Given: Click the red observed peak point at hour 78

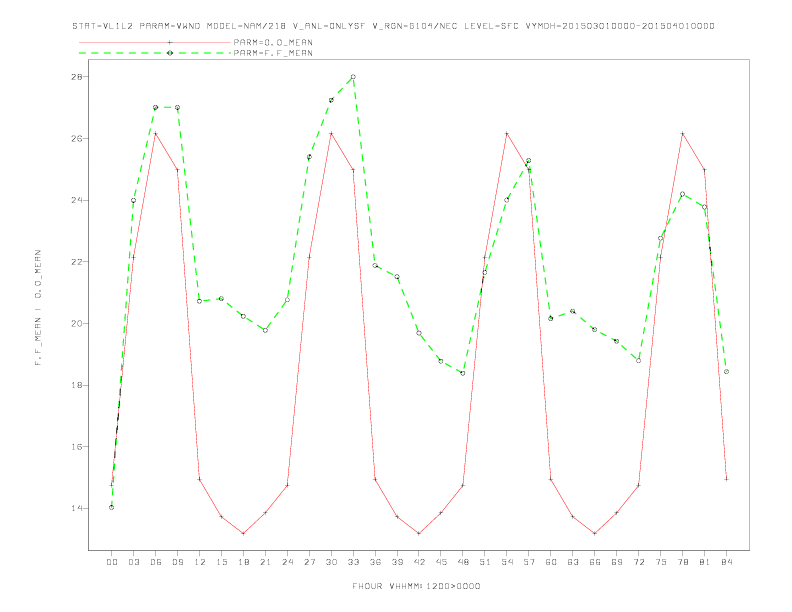Looking at the screenshot, I should (x=682, y=134).
